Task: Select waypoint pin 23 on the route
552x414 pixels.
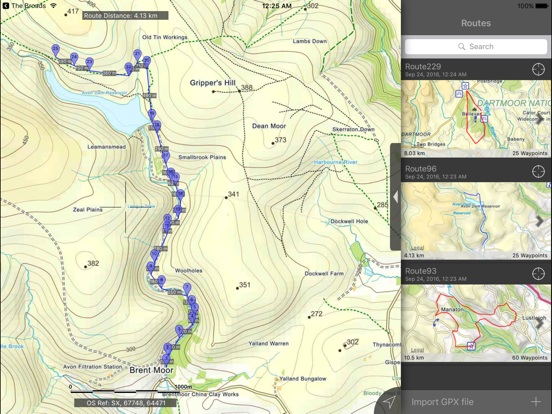Action: (89, 63)
